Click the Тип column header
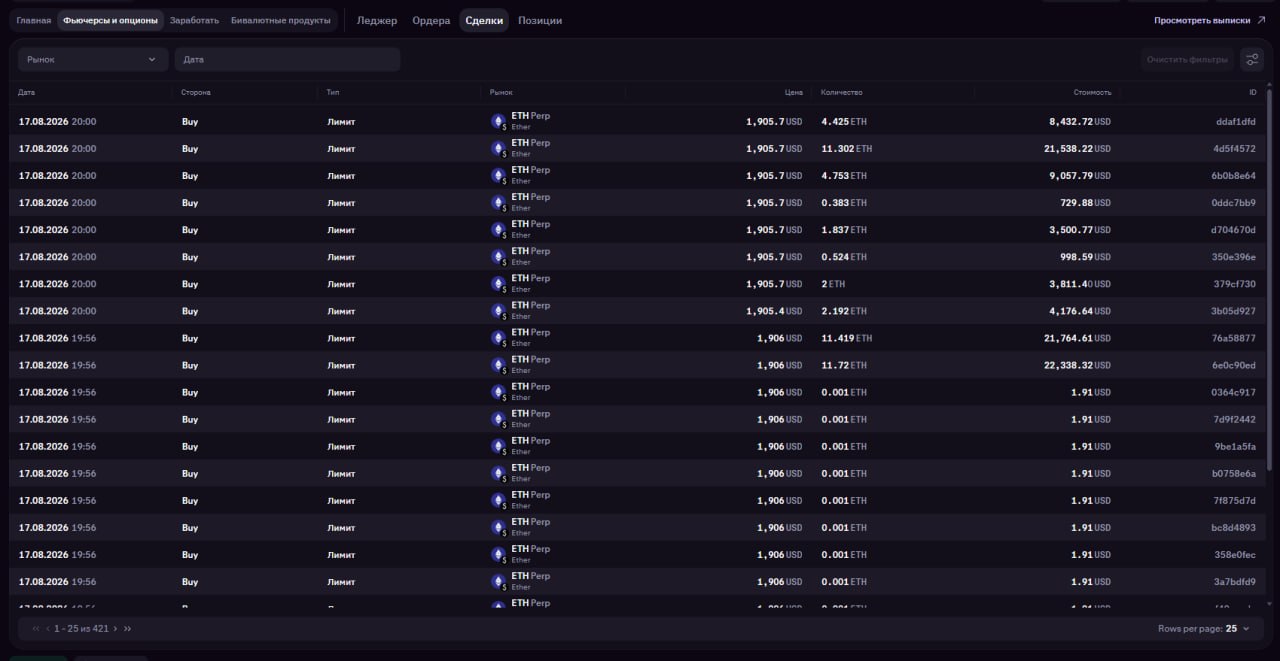Viewport: 1280px width, 661px height. 333,92
